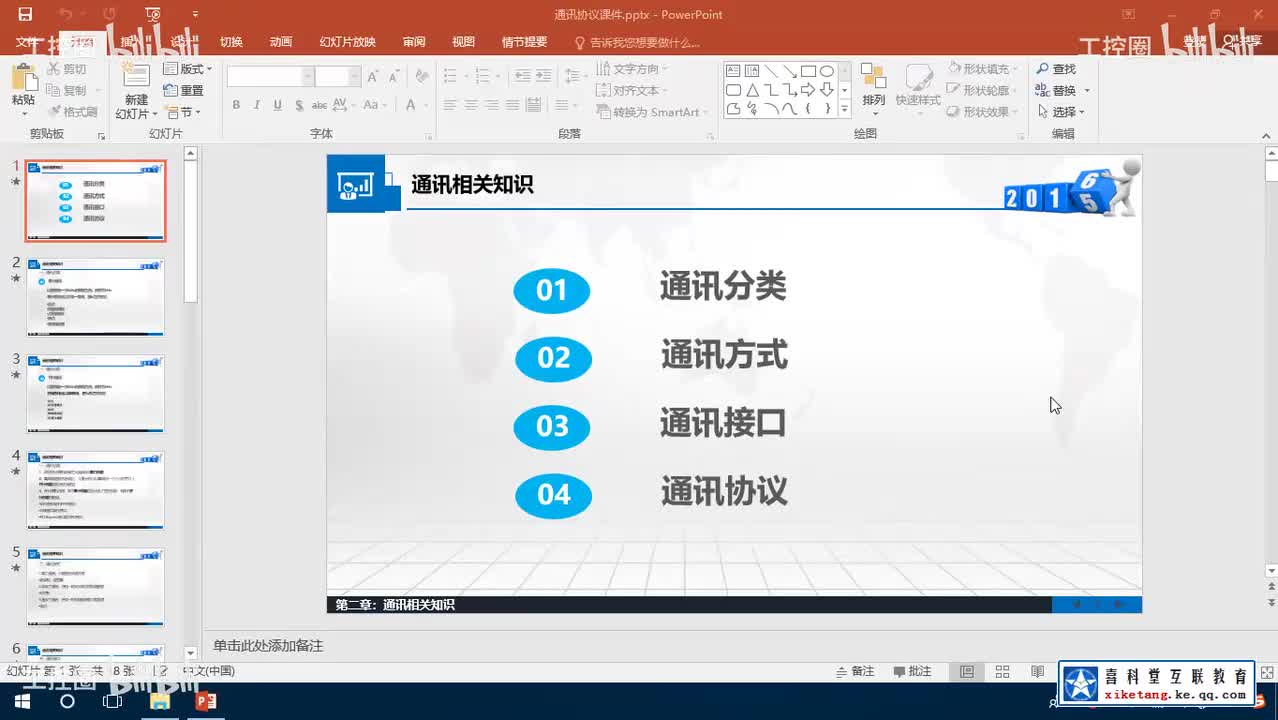Screen dimensions: 1278x720
Task: Open the Change Case (Aa) dropdown
Action: (374, 105)
